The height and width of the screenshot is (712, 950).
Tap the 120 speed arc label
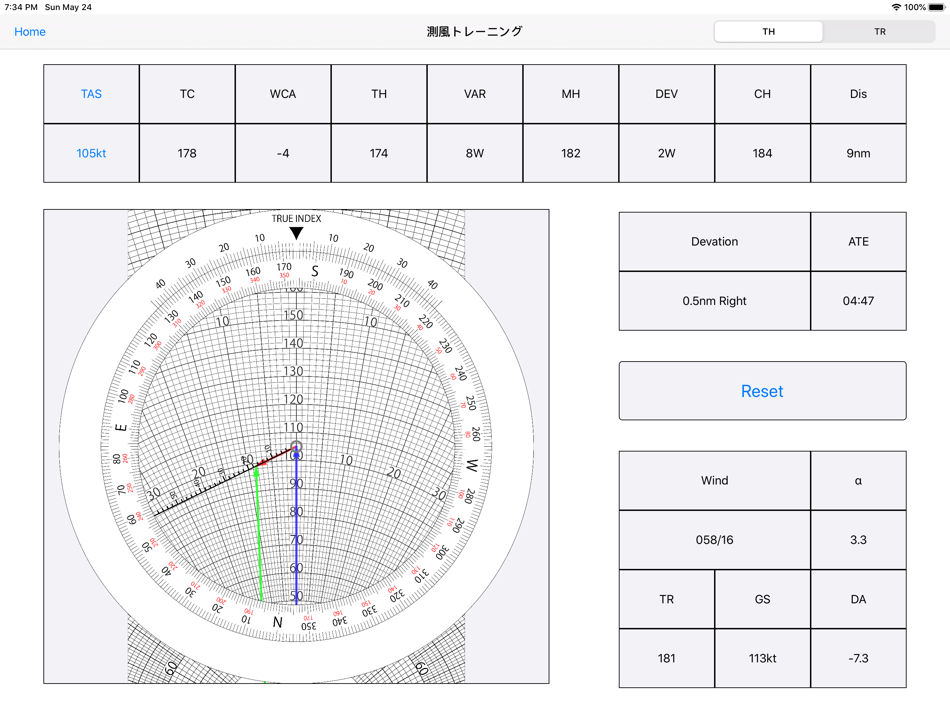click(x=293, y=399)
